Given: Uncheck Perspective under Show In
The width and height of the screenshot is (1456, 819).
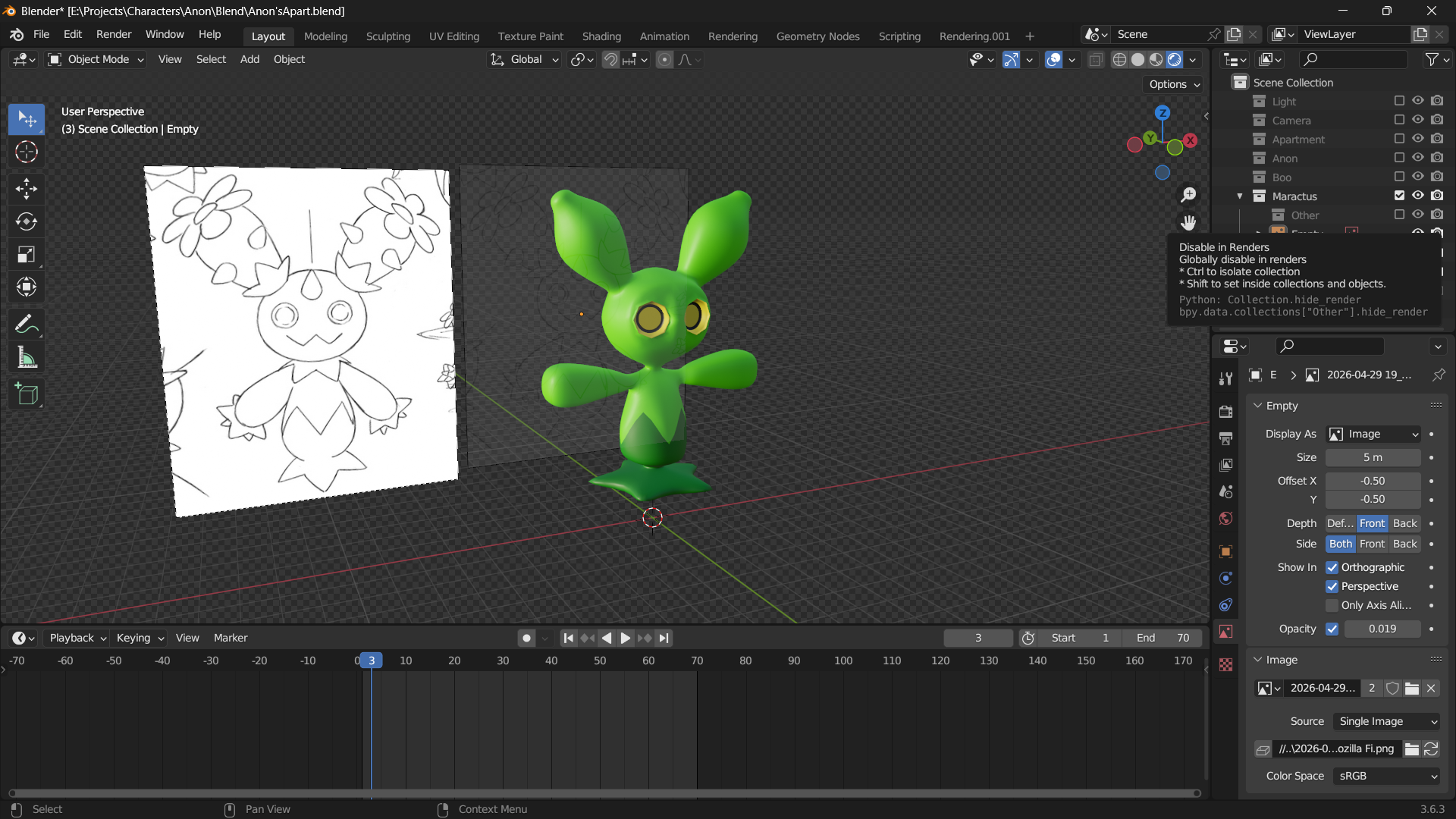Looking at the screenshot, I should [x=1332, y=586].
